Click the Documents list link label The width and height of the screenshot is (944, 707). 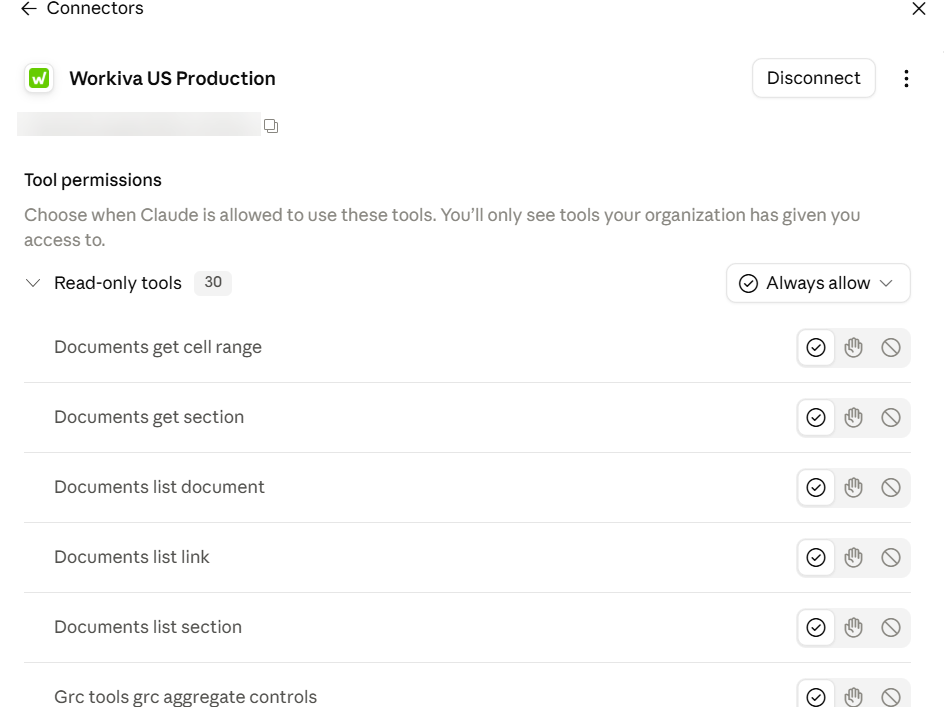pyautogui.click(x=131, y=557)
